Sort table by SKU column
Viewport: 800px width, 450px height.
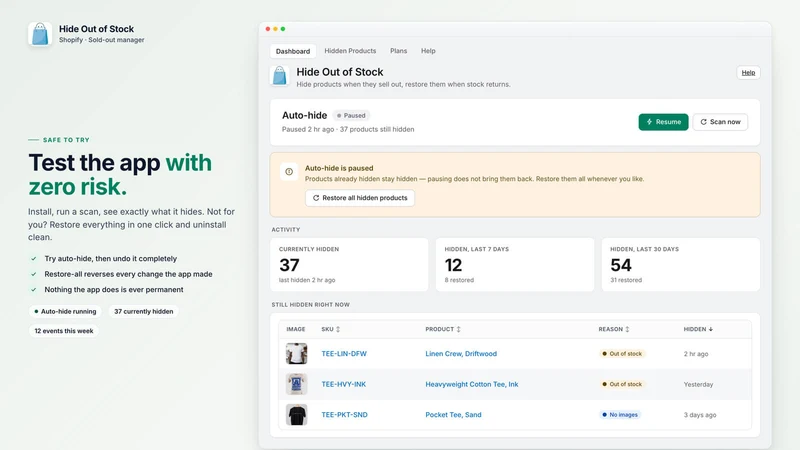pyautogui.click(x=331, y=329)
